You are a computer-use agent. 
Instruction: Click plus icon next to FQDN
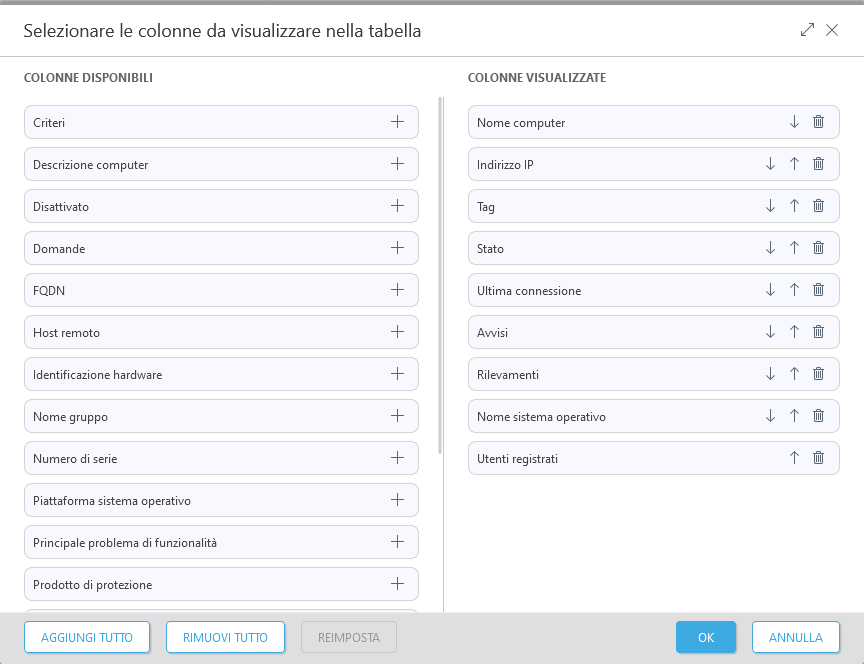click(x=397, y=290)
